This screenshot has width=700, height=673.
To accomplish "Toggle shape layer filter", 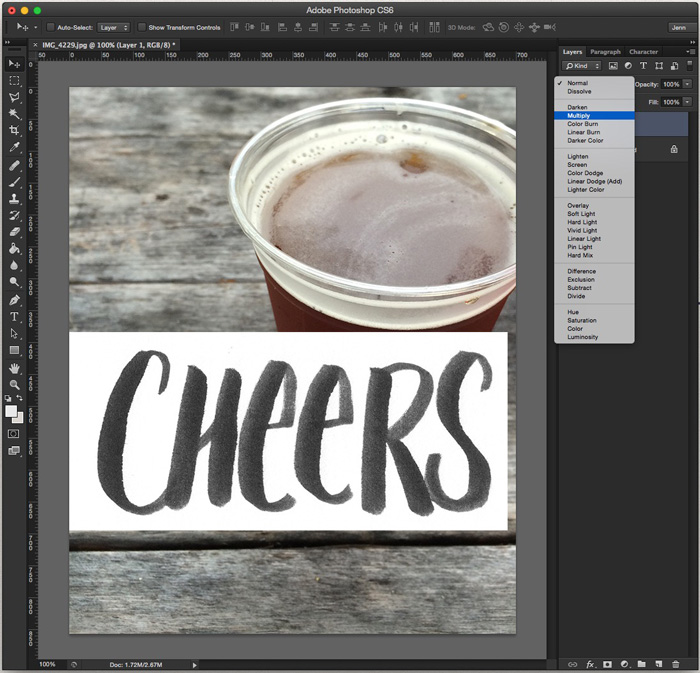I will pos(659,66).
